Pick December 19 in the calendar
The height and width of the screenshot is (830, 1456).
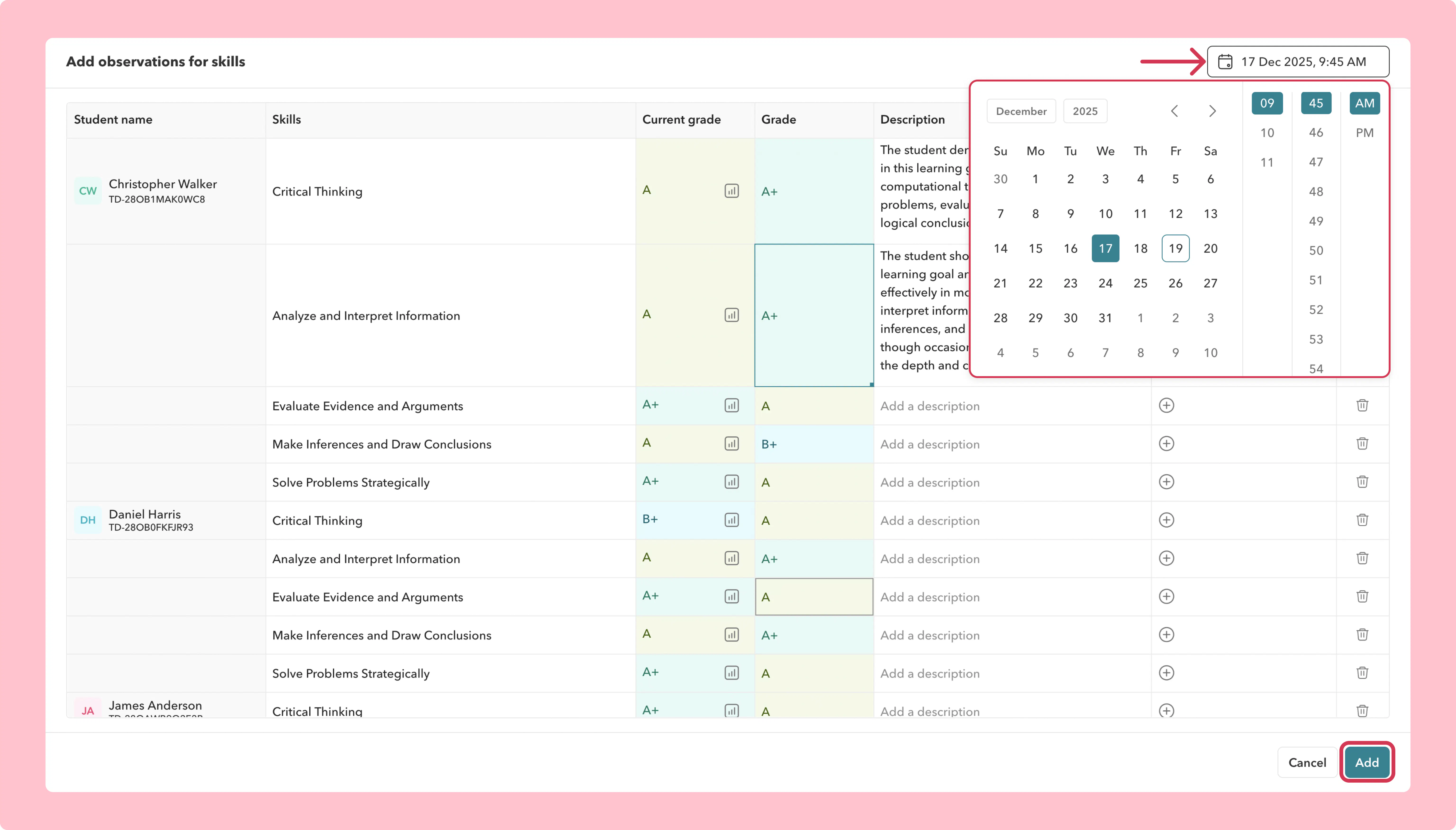point(1175,248)
